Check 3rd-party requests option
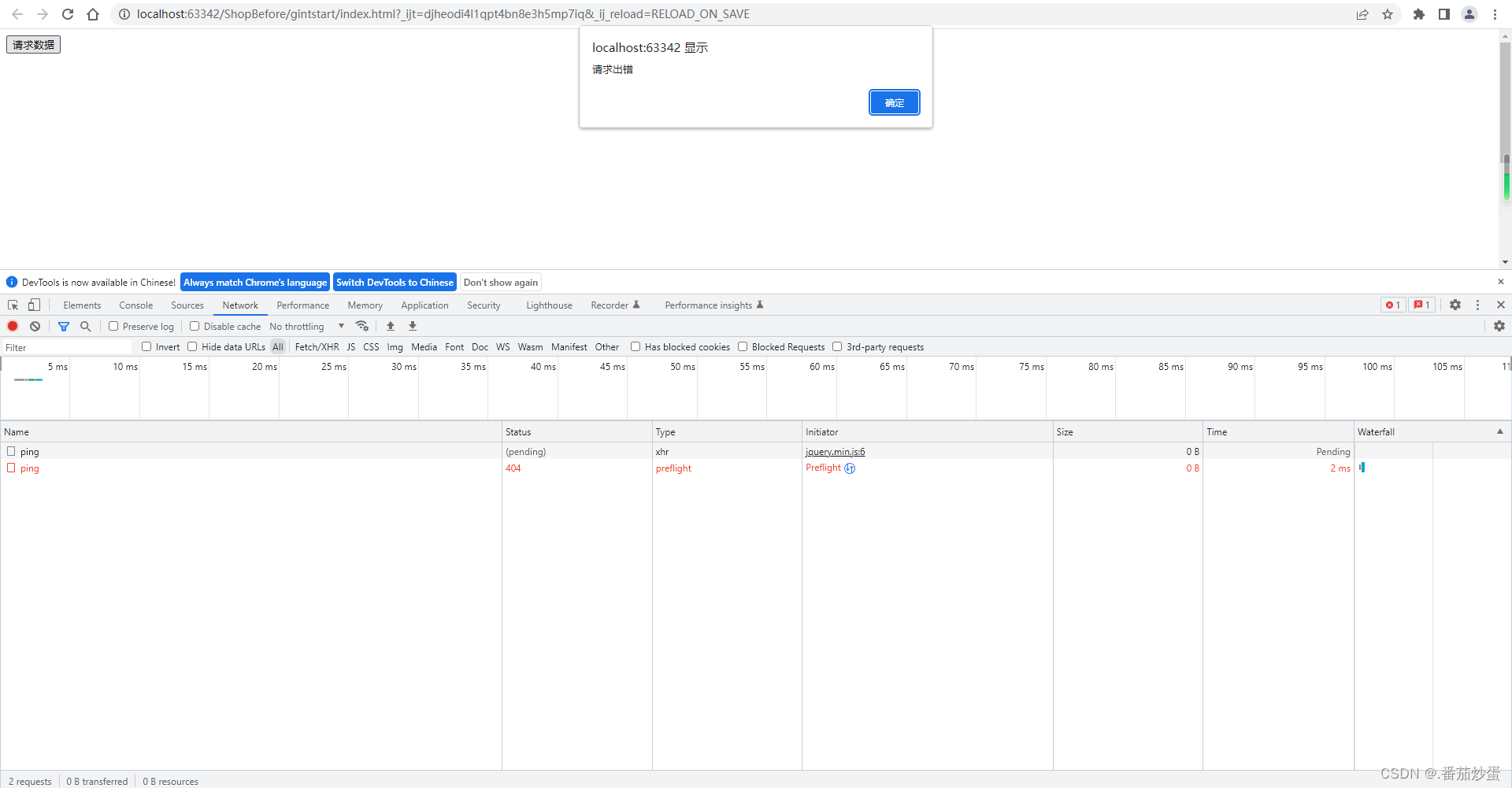The width and height of the screenshot is (1512, 788). [837, 346]
